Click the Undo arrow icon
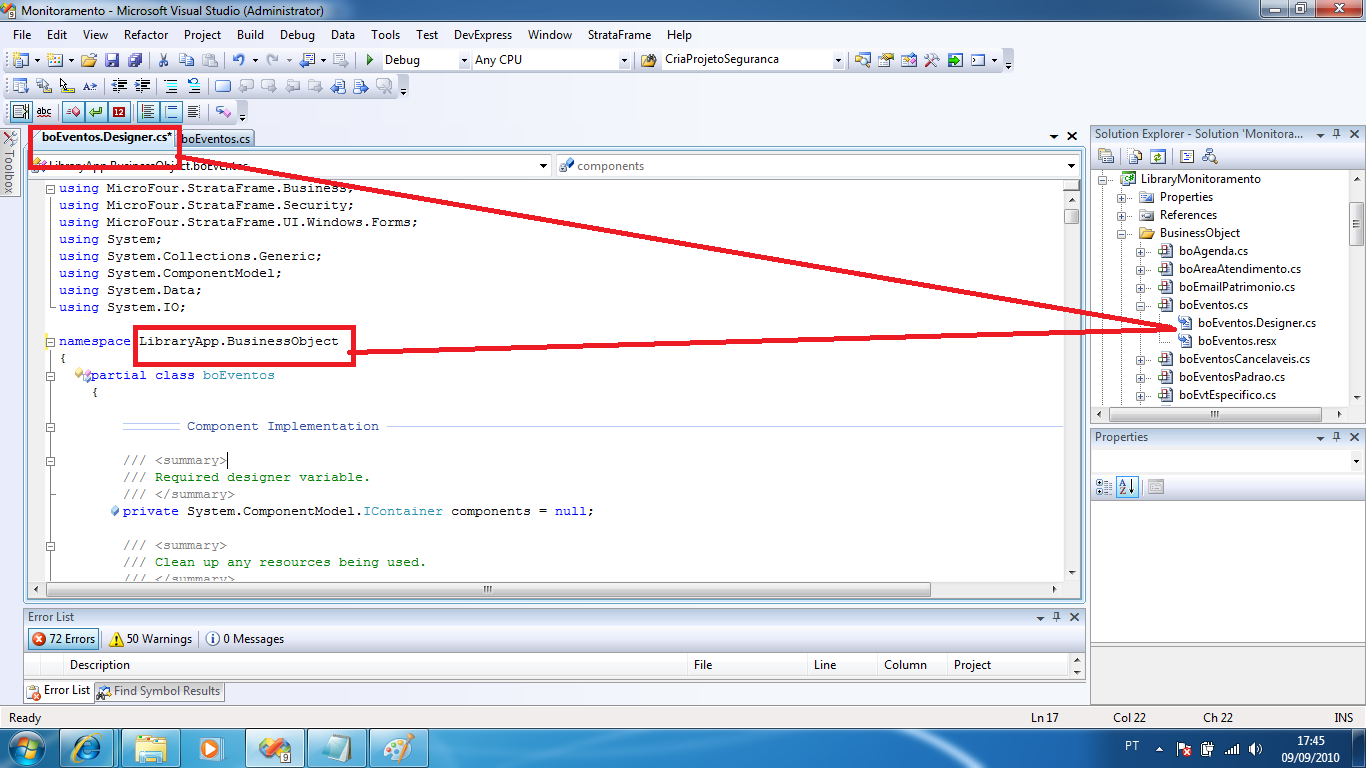 240,60
